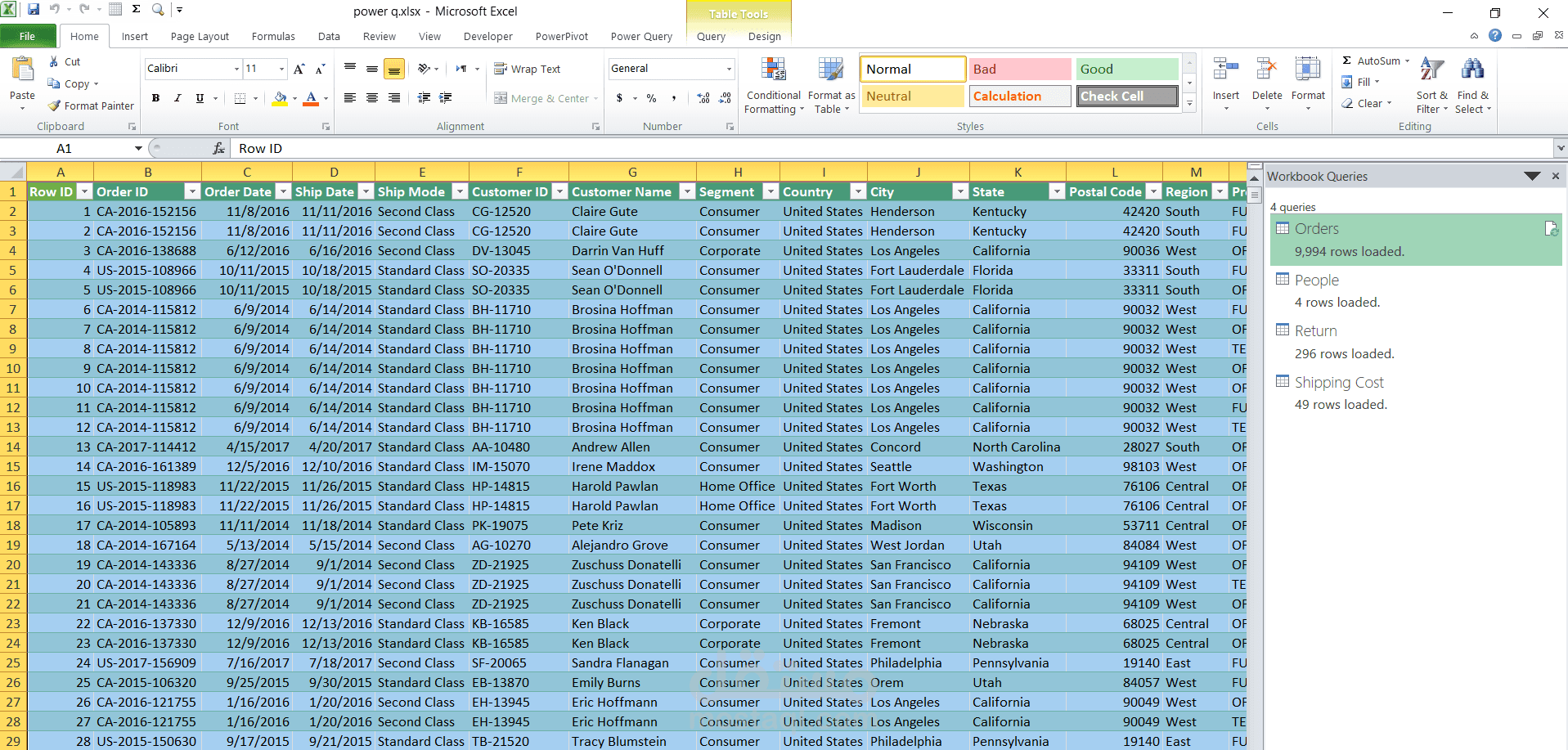Open the Format cells menu in Cells group
Image resolution: width=1568 pixels, height=750 pixels.
1308,83
